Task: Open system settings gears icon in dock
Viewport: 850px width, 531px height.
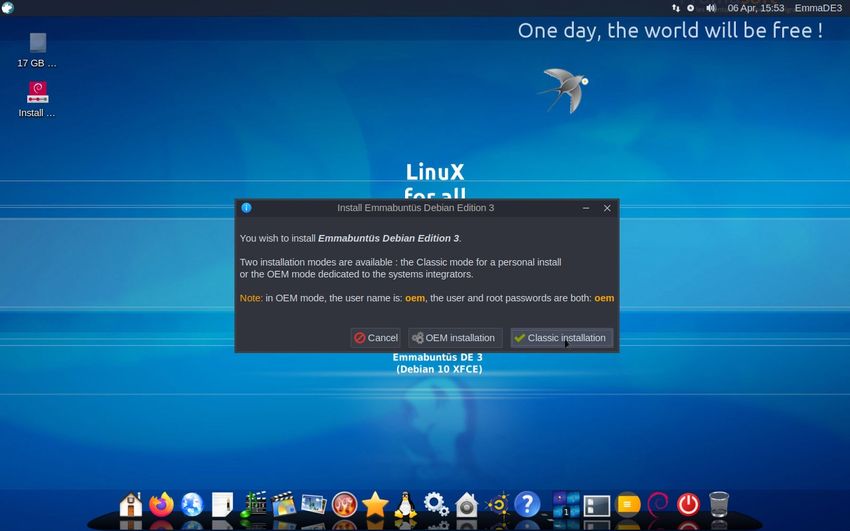Action: coord(436,504)
